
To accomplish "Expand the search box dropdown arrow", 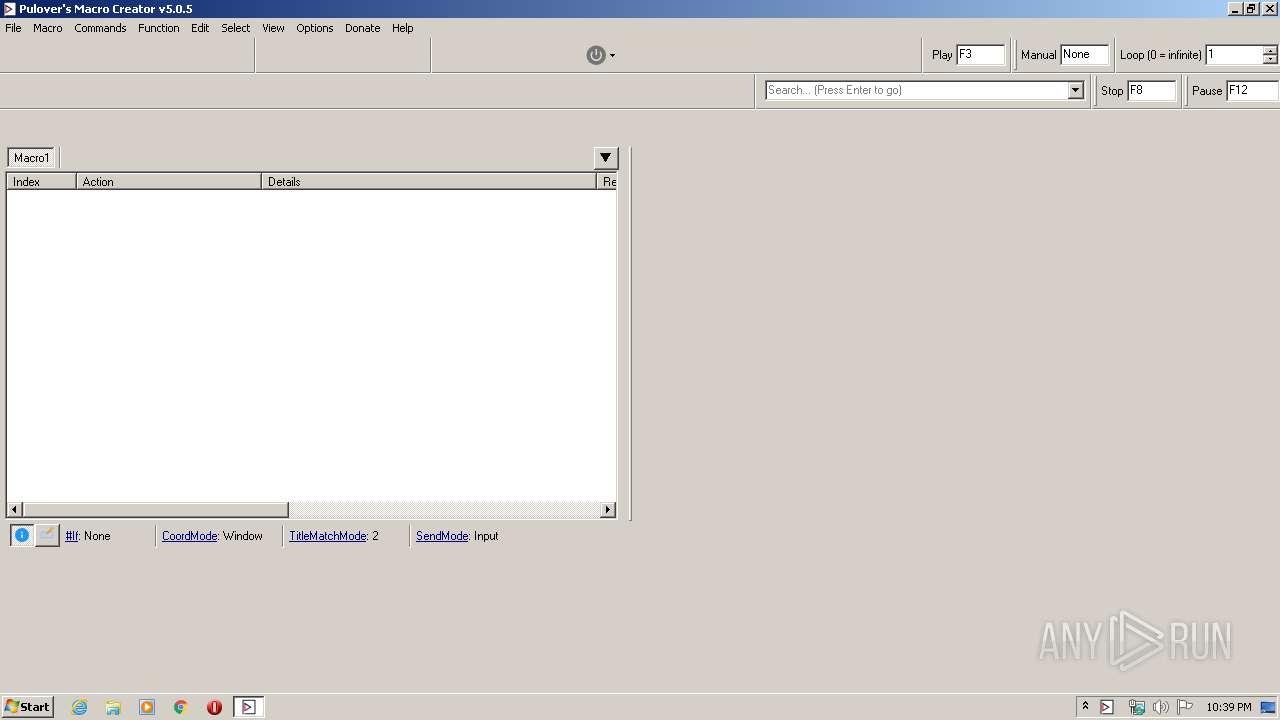I will click(1076, 90).
